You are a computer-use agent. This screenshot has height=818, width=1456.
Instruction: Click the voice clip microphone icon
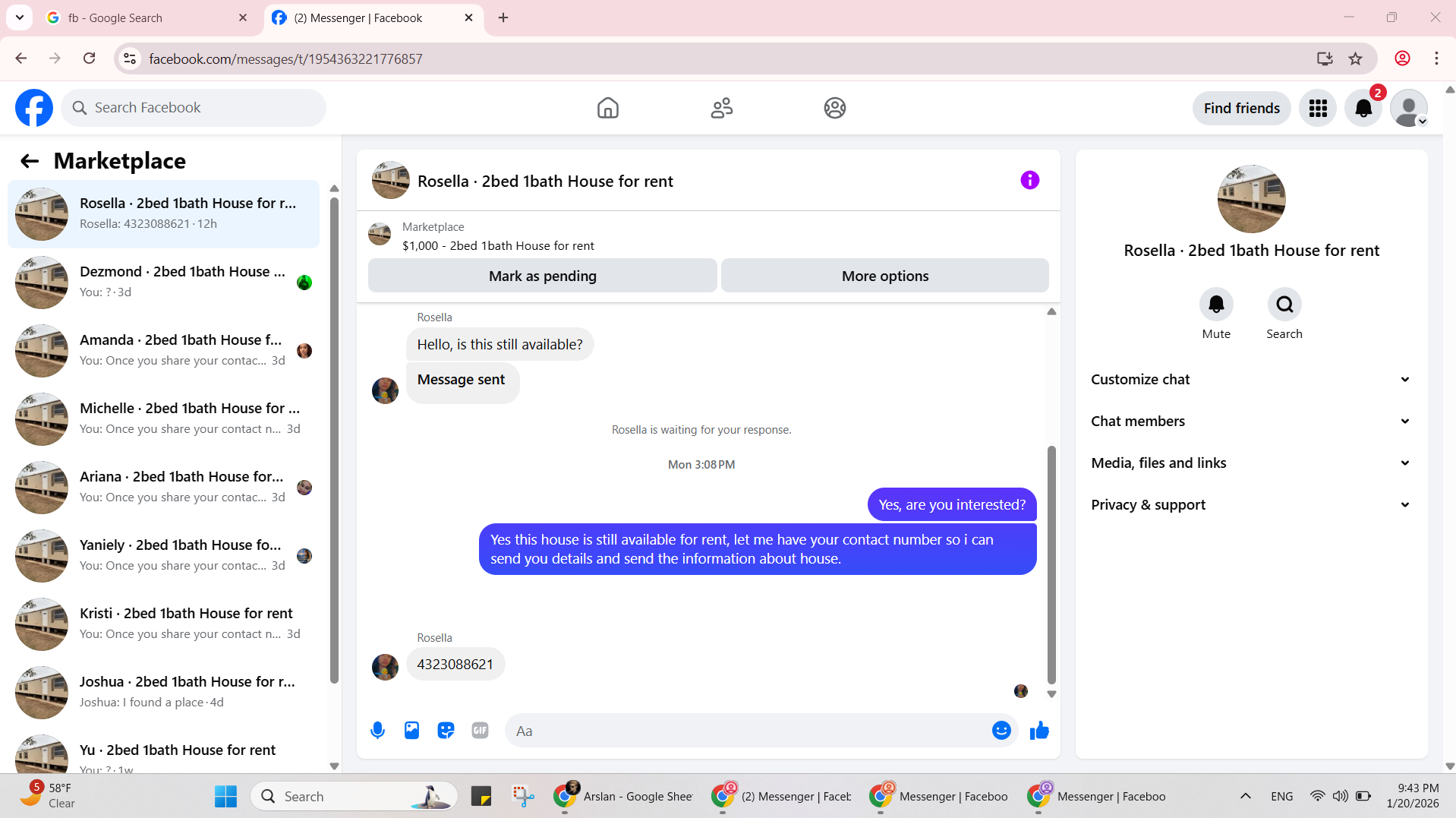click(377, 731)
